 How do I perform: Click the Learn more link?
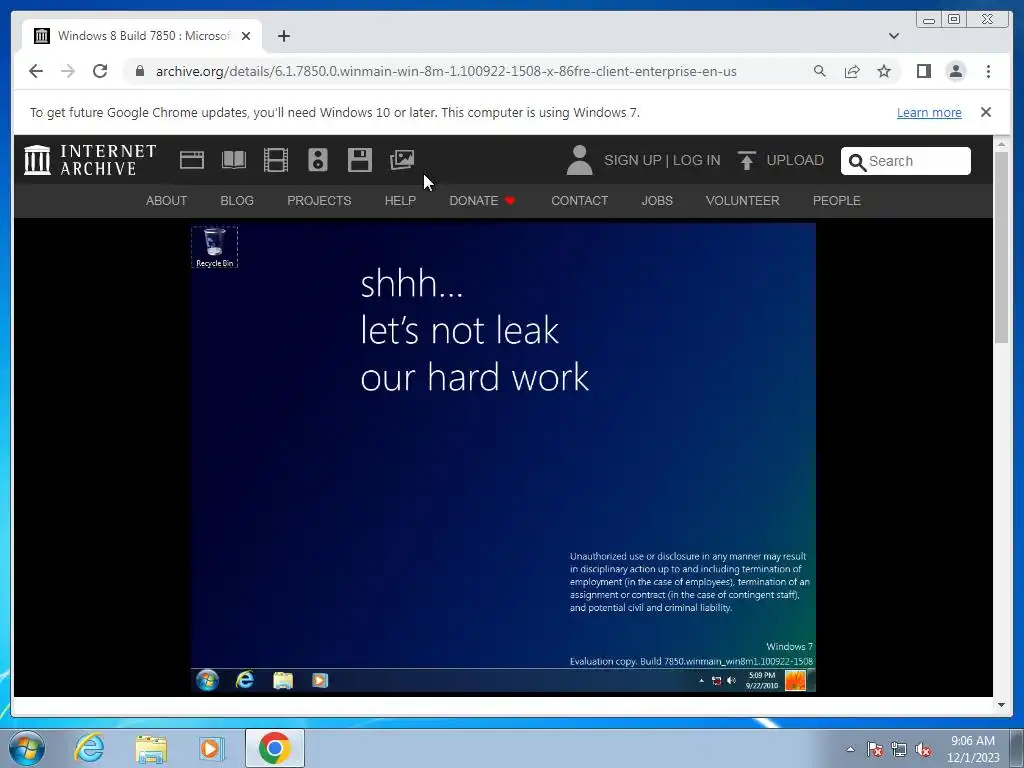[x=929, y=112]
